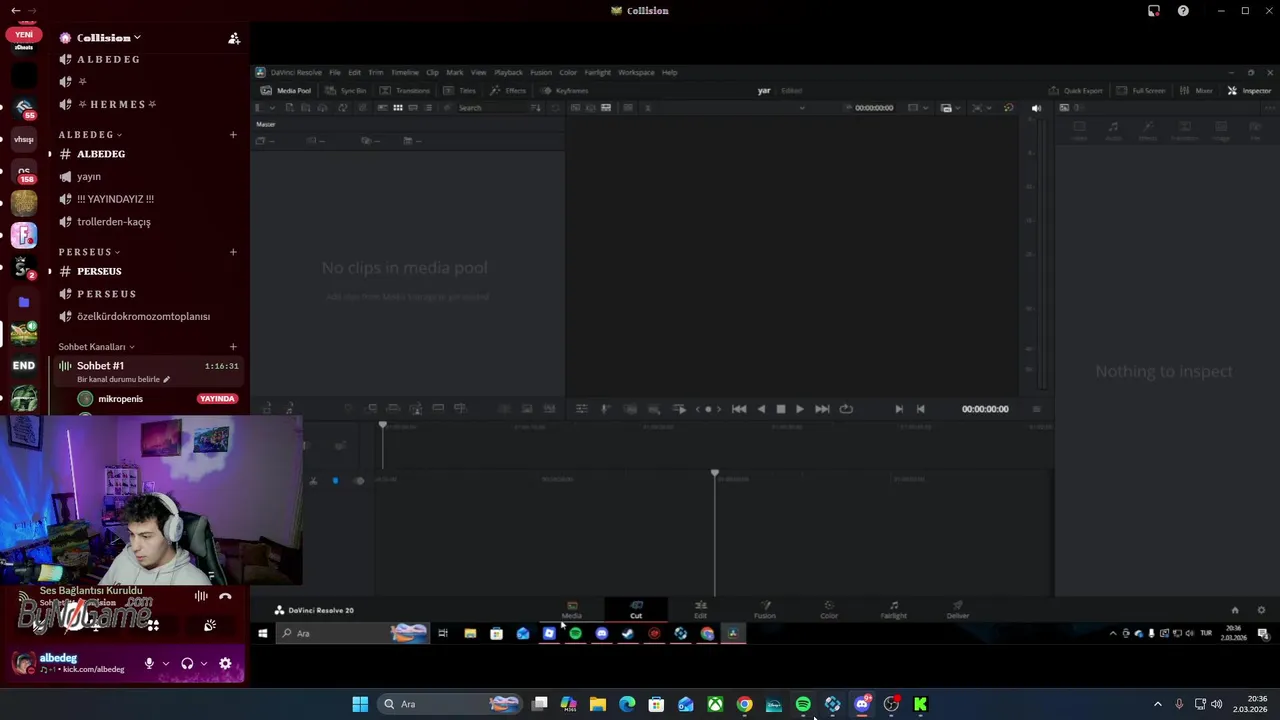Viewport: 1280px width, 720px height.
Task: Collapse the ALBEDEG category in Discord
Action: [90, 134]
